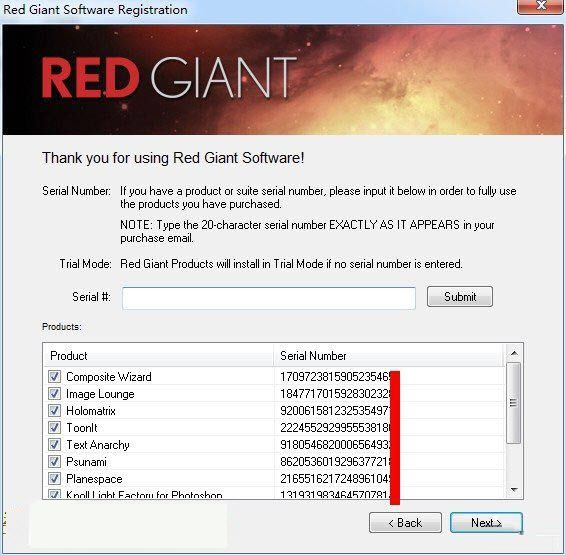Uncheck the Image Lounge checkbox

pos(54,394)
